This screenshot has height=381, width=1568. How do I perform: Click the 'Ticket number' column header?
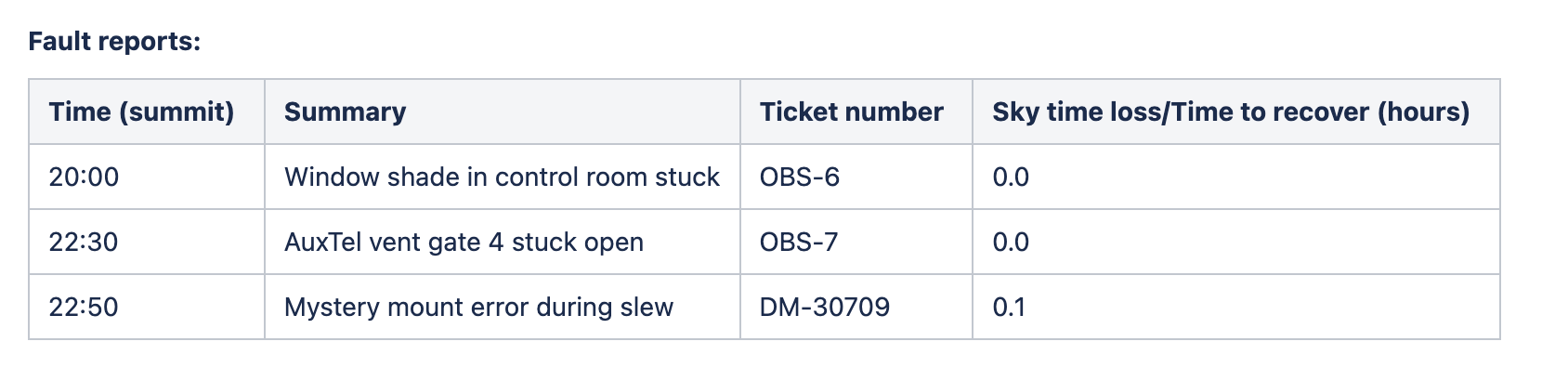[x=851, y=112]
